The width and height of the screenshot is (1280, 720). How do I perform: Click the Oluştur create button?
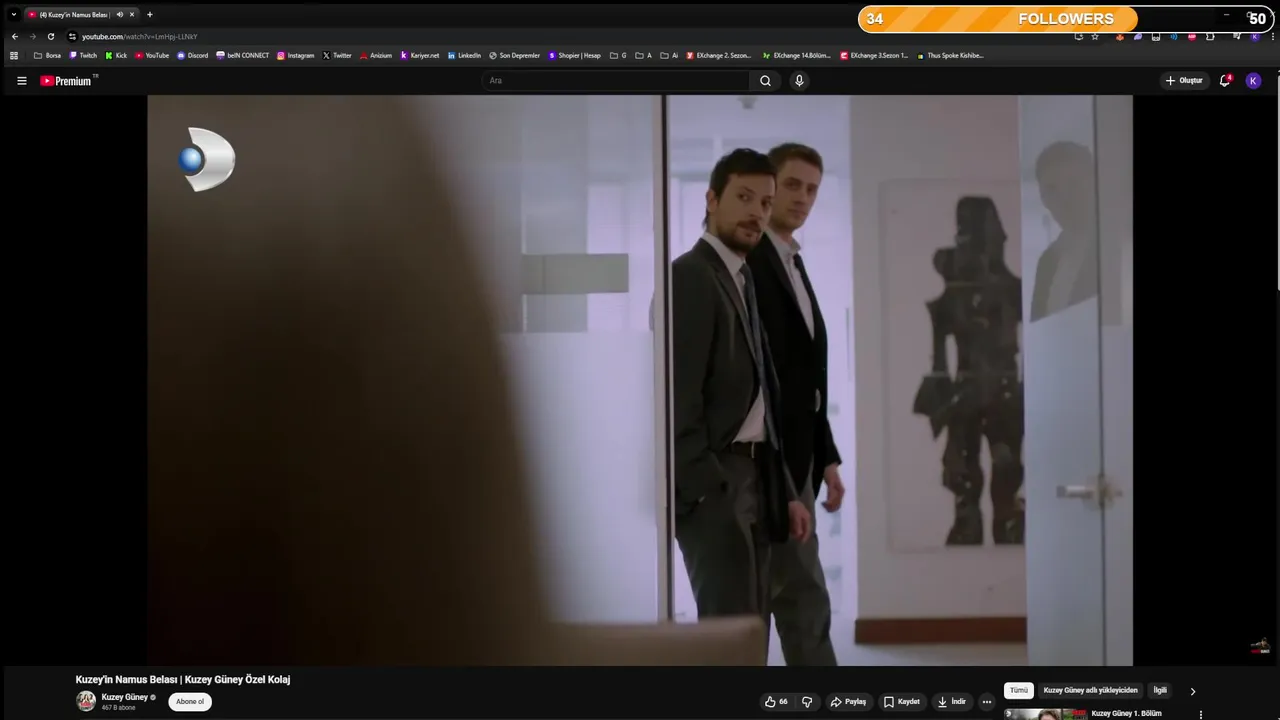point(1184,81)
